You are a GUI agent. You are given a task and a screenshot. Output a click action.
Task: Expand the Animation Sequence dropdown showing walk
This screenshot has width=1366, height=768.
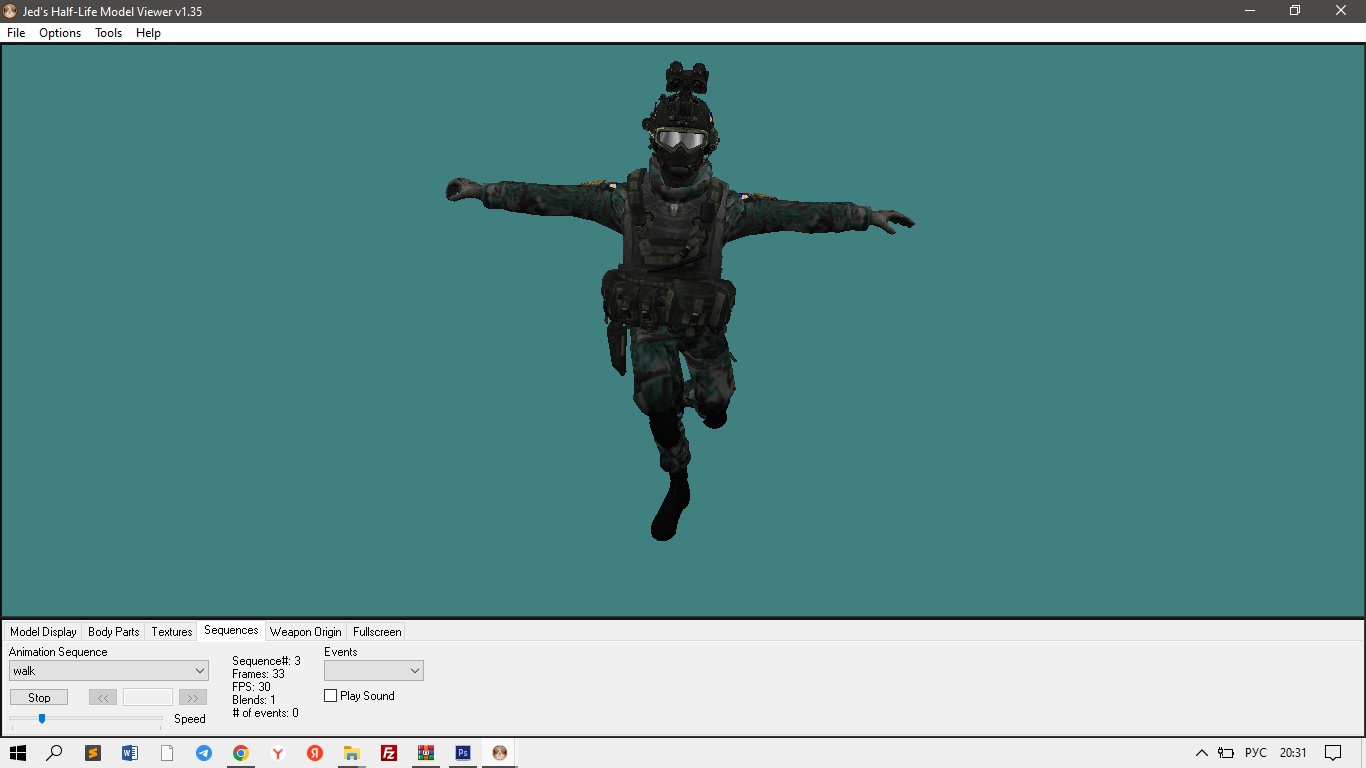[x=109, y=671]
